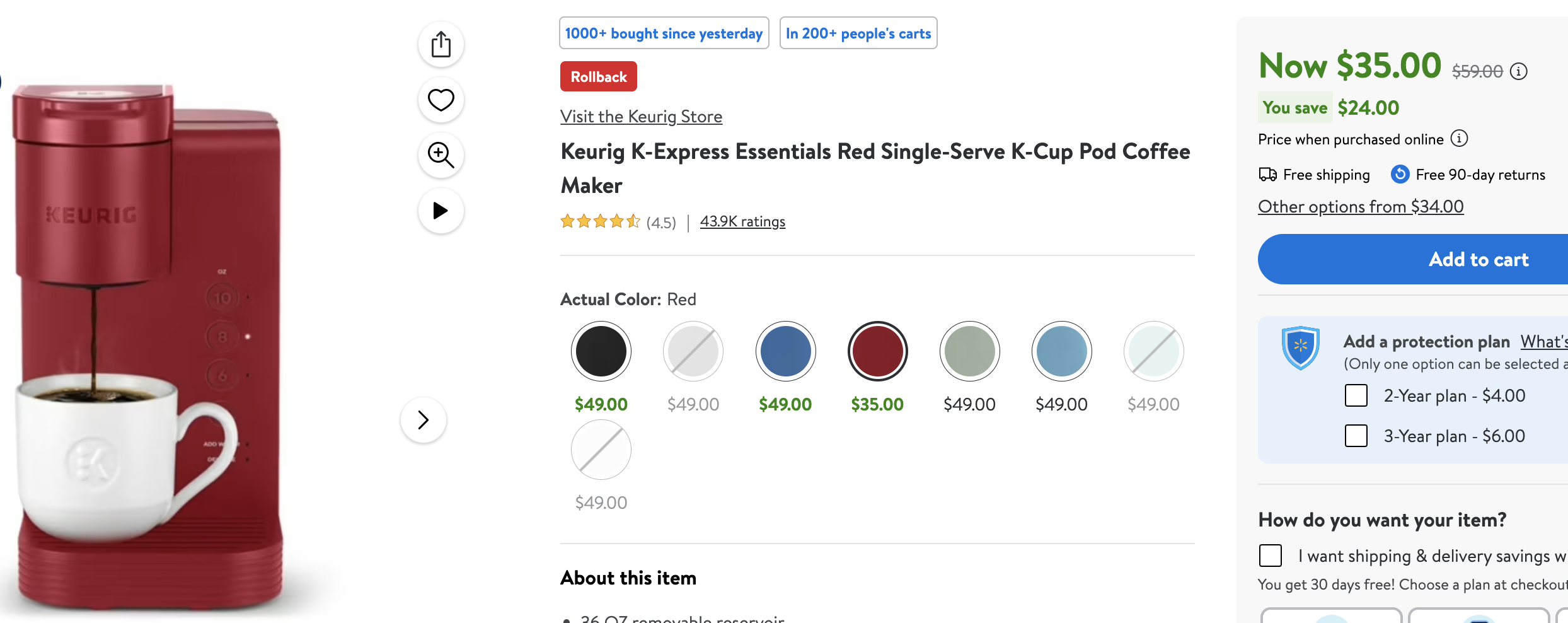Add item to favorites with heart icon
1568x623 pixels.
pos(441,100)
